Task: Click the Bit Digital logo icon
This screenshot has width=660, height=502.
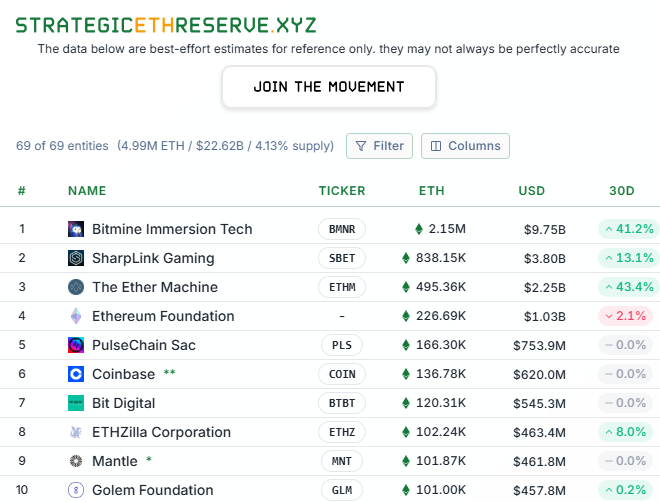Action: click(x=76, y=403)
